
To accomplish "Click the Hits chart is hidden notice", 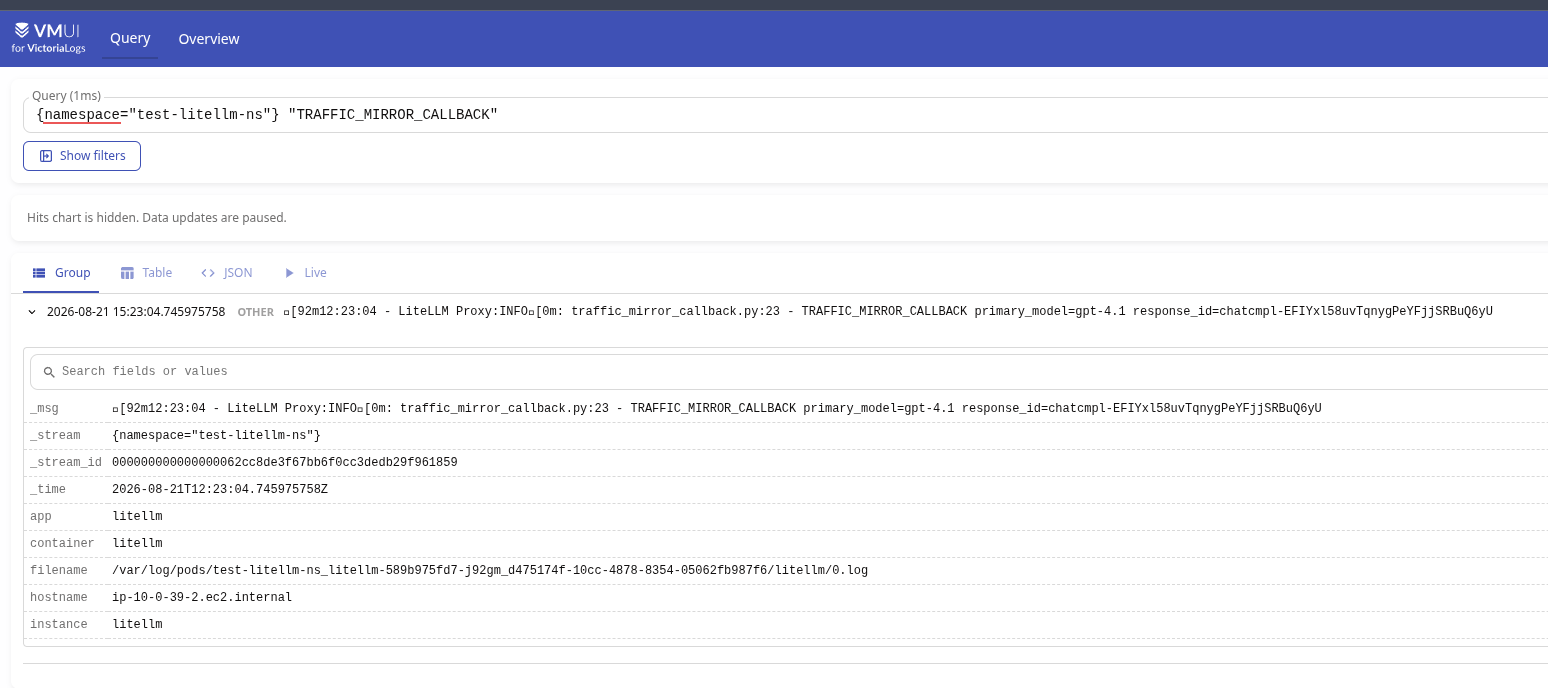I will click(157, 217).
